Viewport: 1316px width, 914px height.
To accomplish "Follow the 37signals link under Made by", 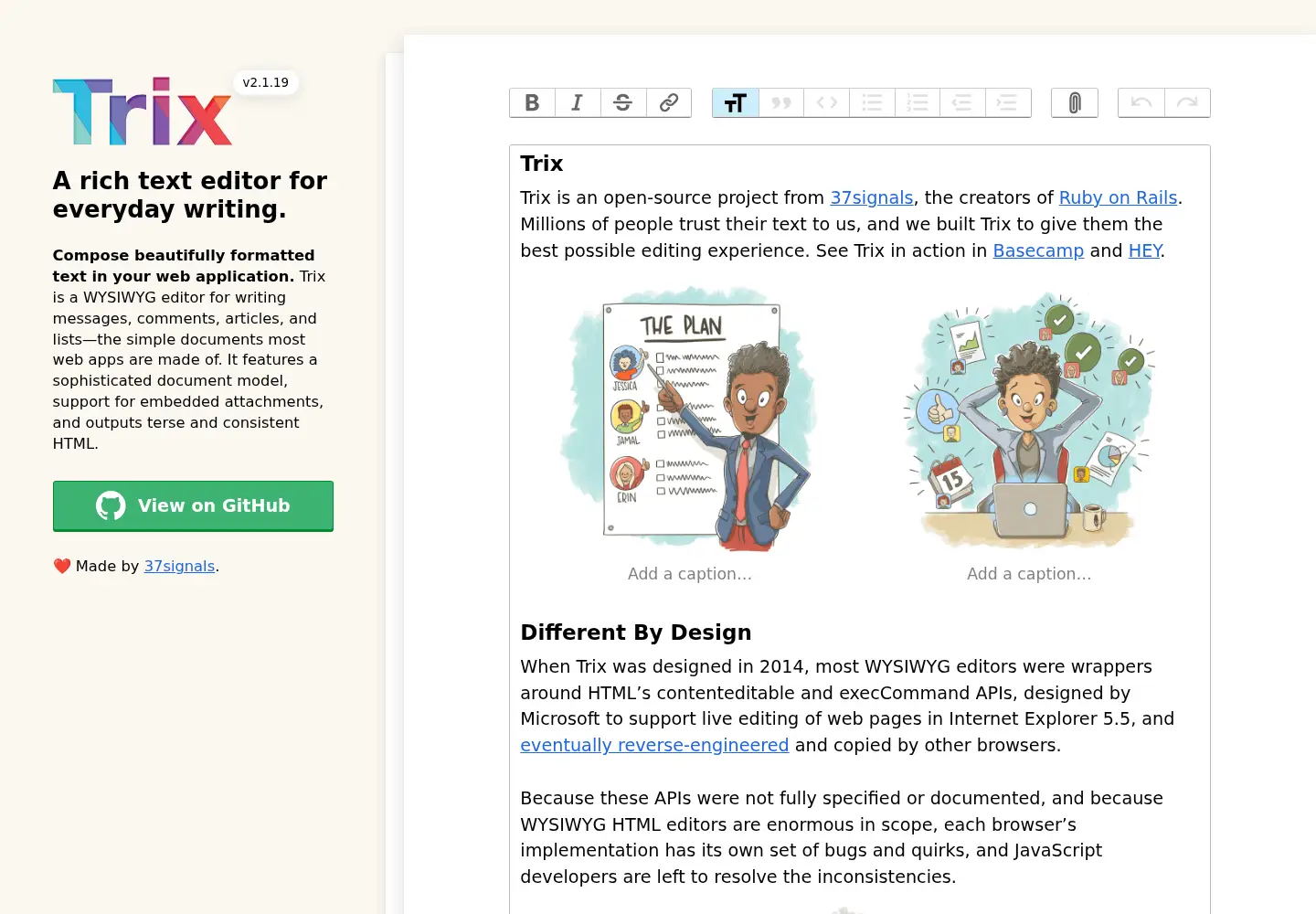I will pyautogui.click(x=179, y=566).
